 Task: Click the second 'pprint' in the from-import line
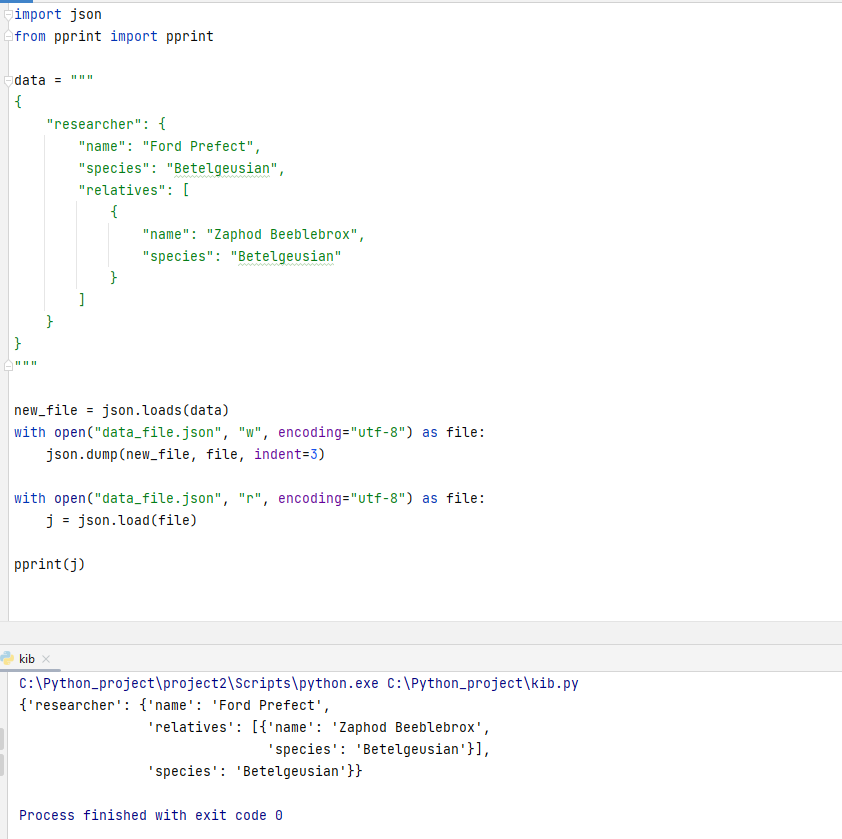(x=190, y=37)
